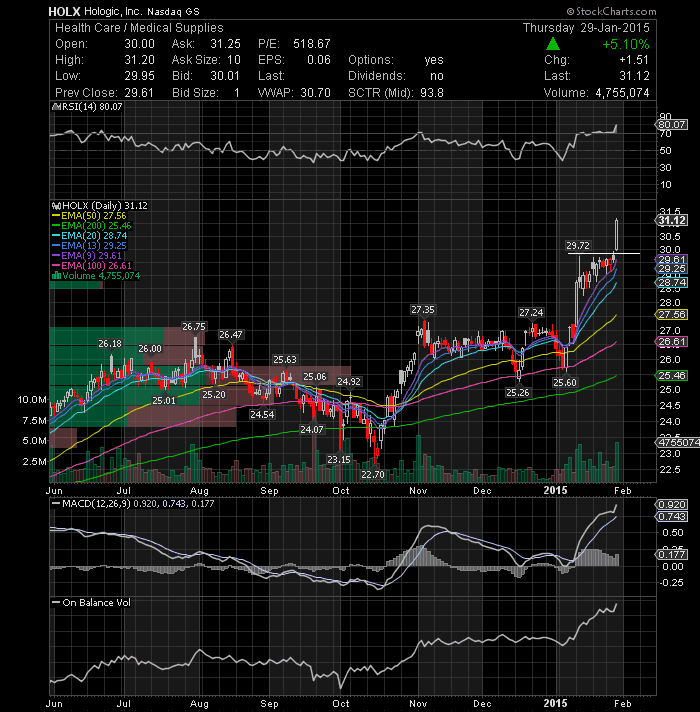Select the Ask value '31.25'

[225, 44]
